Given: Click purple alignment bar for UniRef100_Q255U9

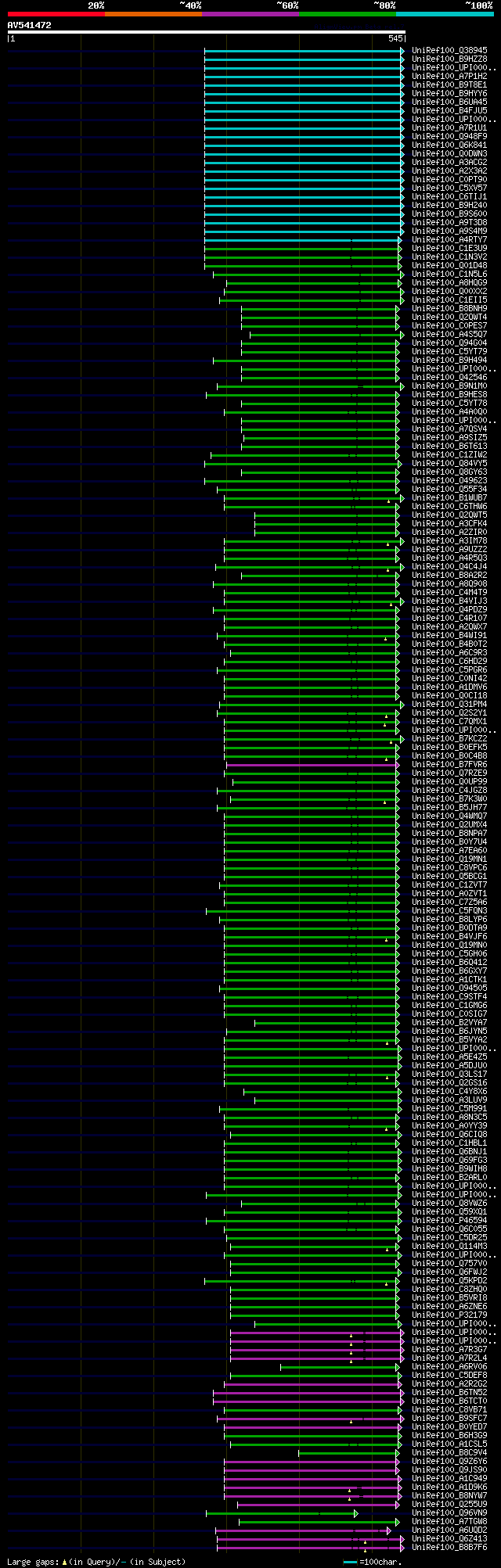Looking at the screenshot, I should [319, 1505].
